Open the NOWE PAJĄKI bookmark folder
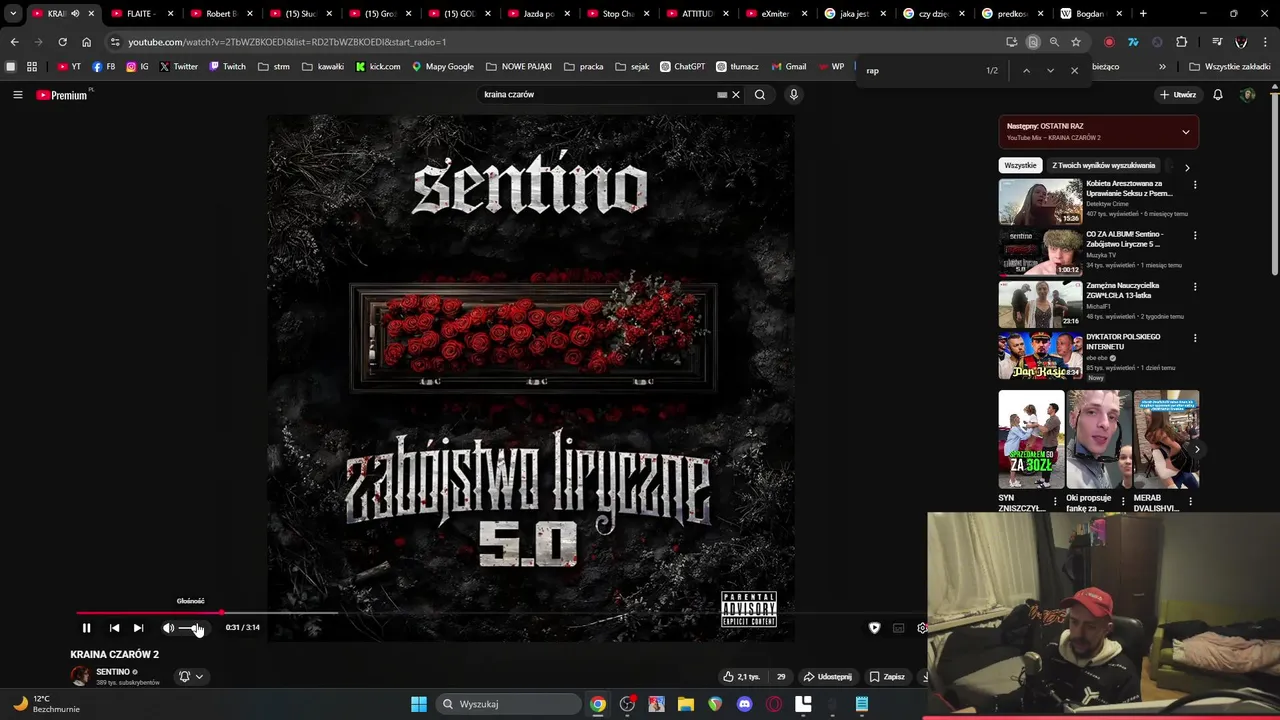Viewport: 1280px width, 720px height. [x=519, y=67]
